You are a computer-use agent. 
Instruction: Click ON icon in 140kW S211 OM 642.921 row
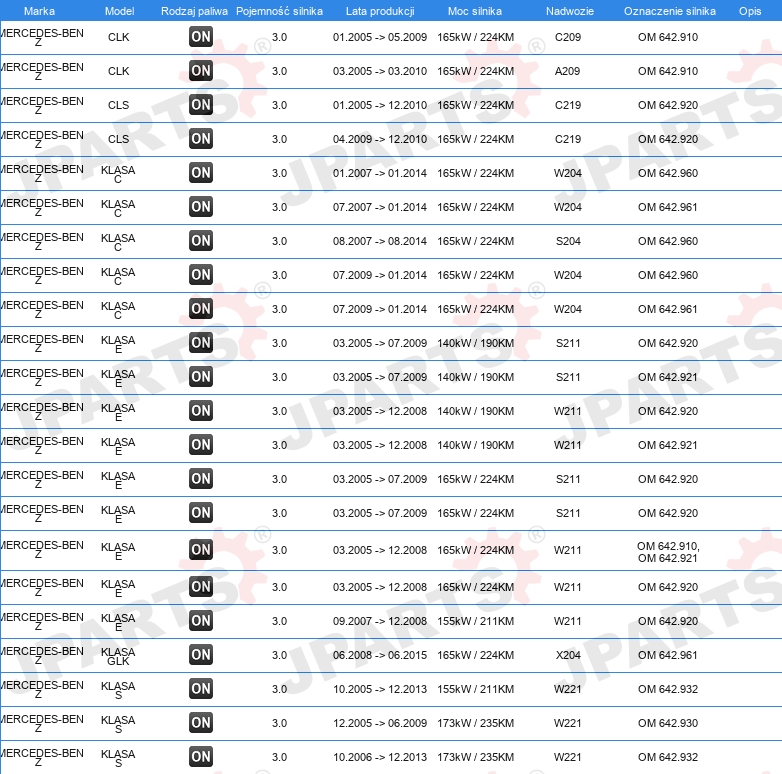pos(201,377)
